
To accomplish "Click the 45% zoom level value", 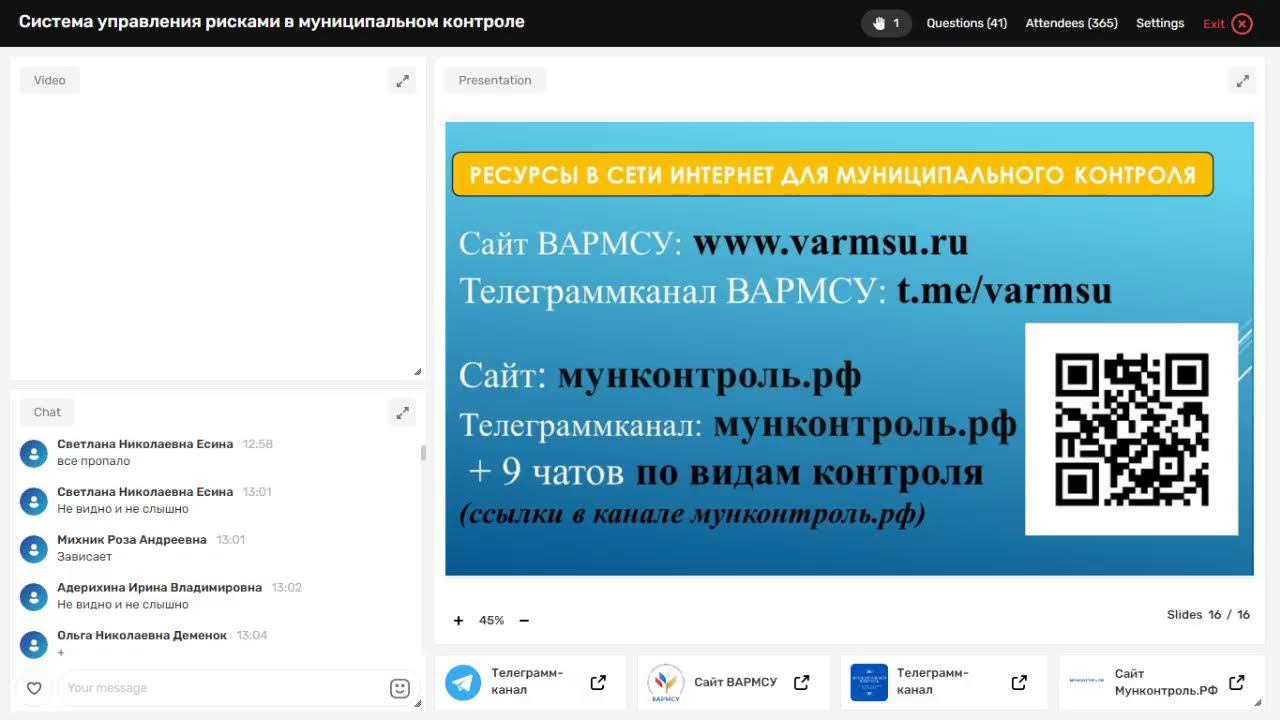I will [491, 620].
